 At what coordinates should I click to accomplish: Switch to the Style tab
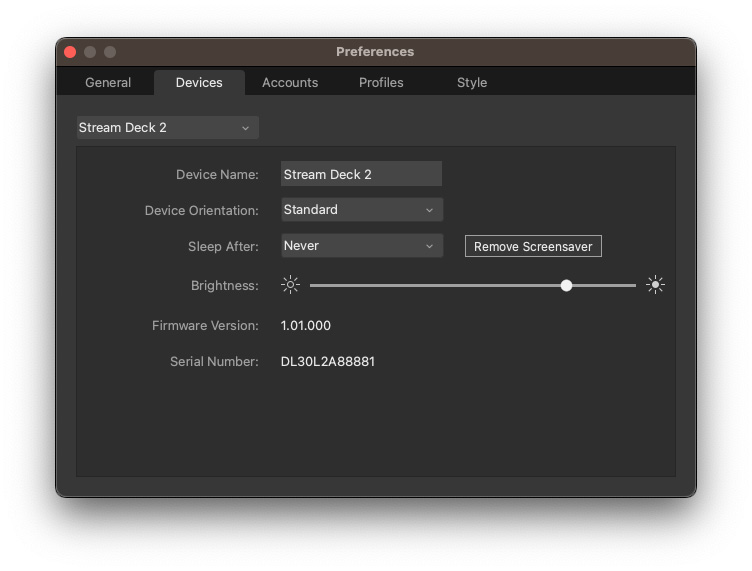pyautogui.click(x=472, y=82)
